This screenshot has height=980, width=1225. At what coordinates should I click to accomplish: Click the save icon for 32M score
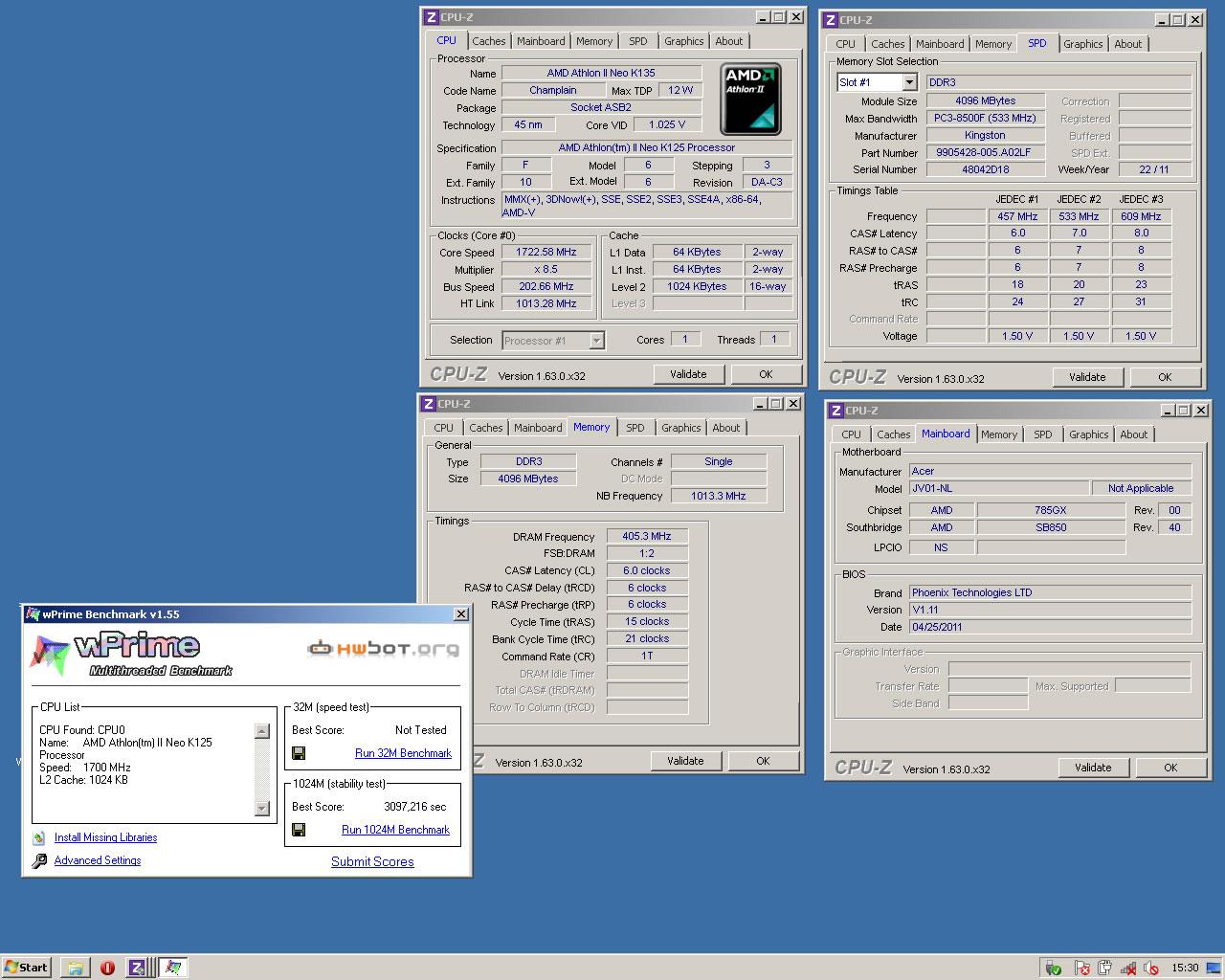299,753
